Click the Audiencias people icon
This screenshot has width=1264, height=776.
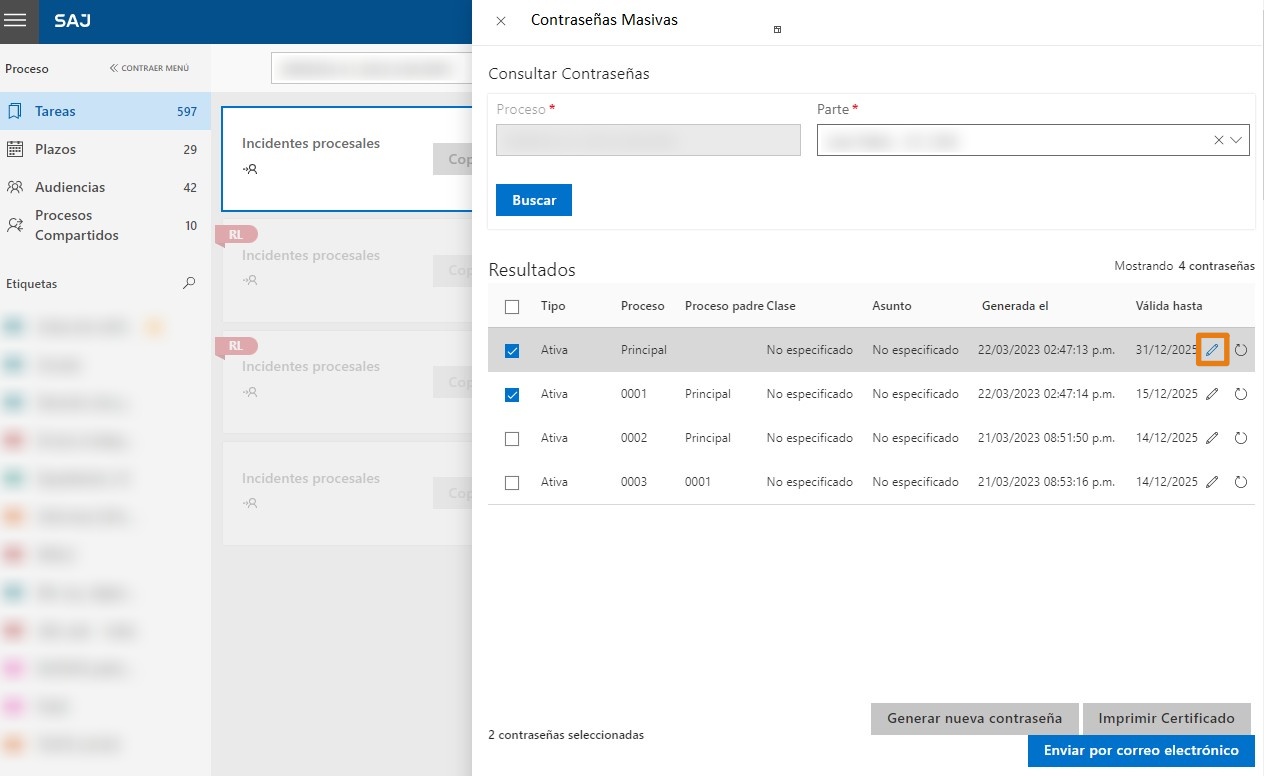[x=15, y=187]
